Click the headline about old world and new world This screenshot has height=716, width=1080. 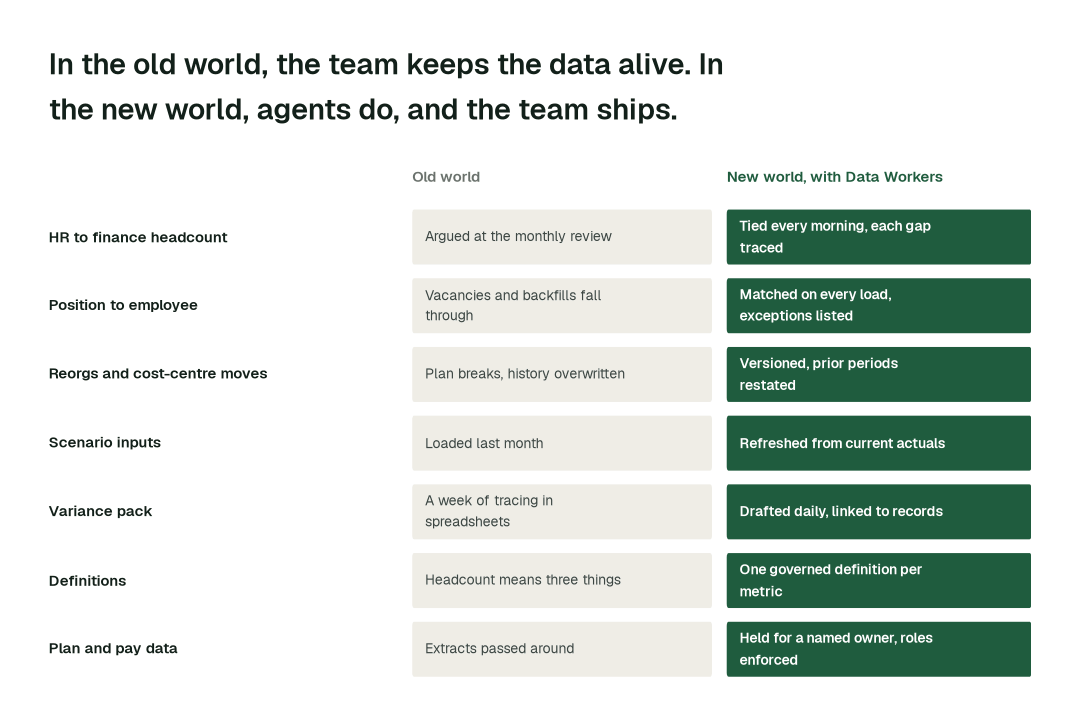coord(386,87)
